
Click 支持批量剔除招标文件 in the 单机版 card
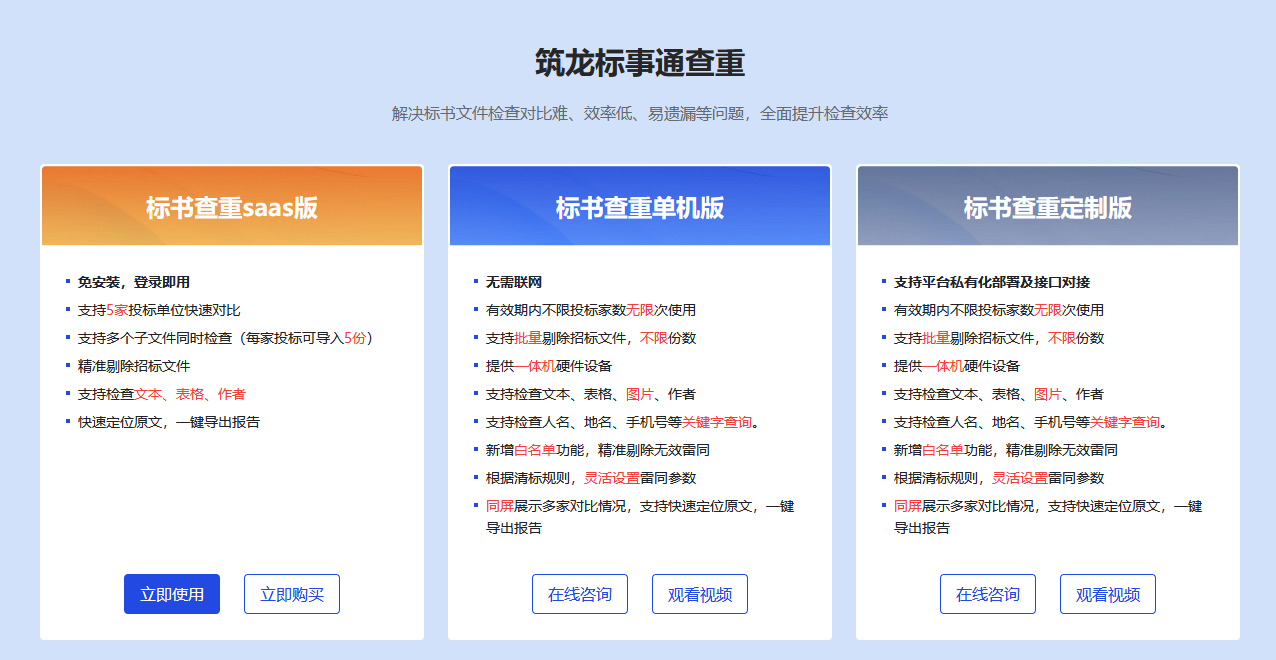coord(591,338)
